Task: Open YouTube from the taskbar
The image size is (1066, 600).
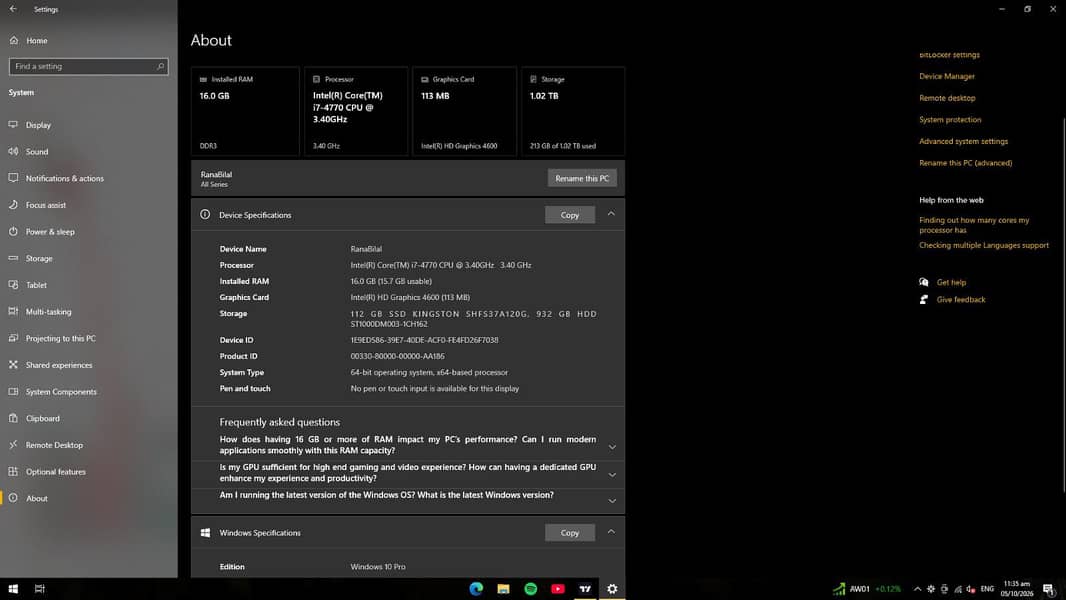Action: 557,589
